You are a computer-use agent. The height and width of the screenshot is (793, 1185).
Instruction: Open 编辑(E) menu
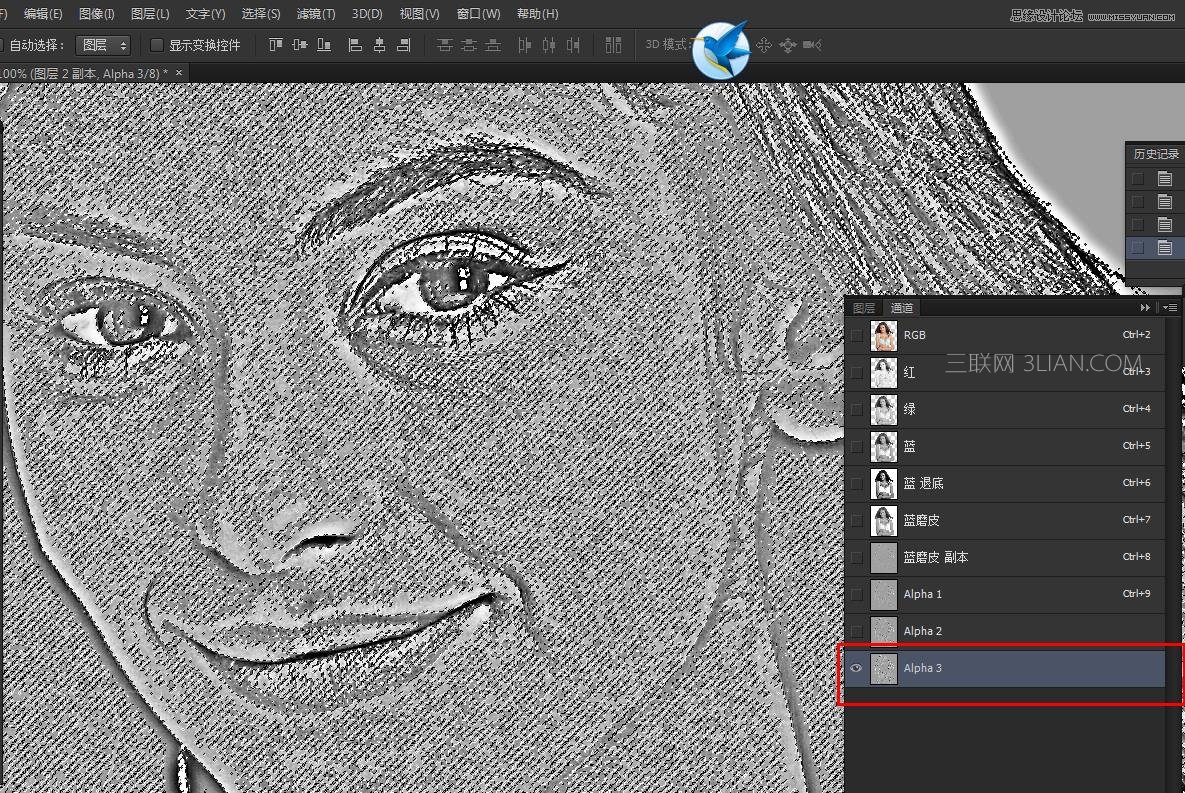click(43, 14)
